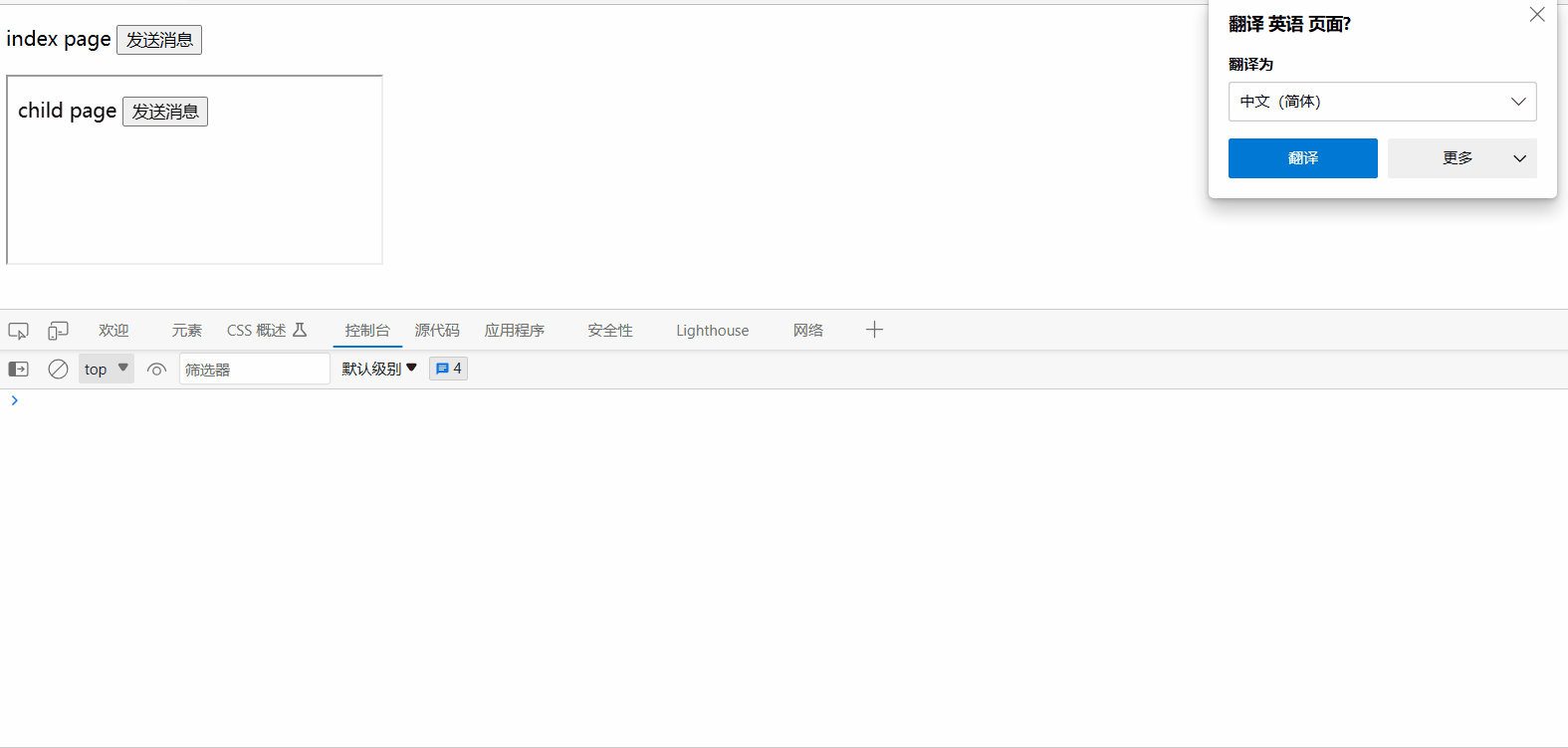Click the blue 翻译 button

click(1302, 158)
